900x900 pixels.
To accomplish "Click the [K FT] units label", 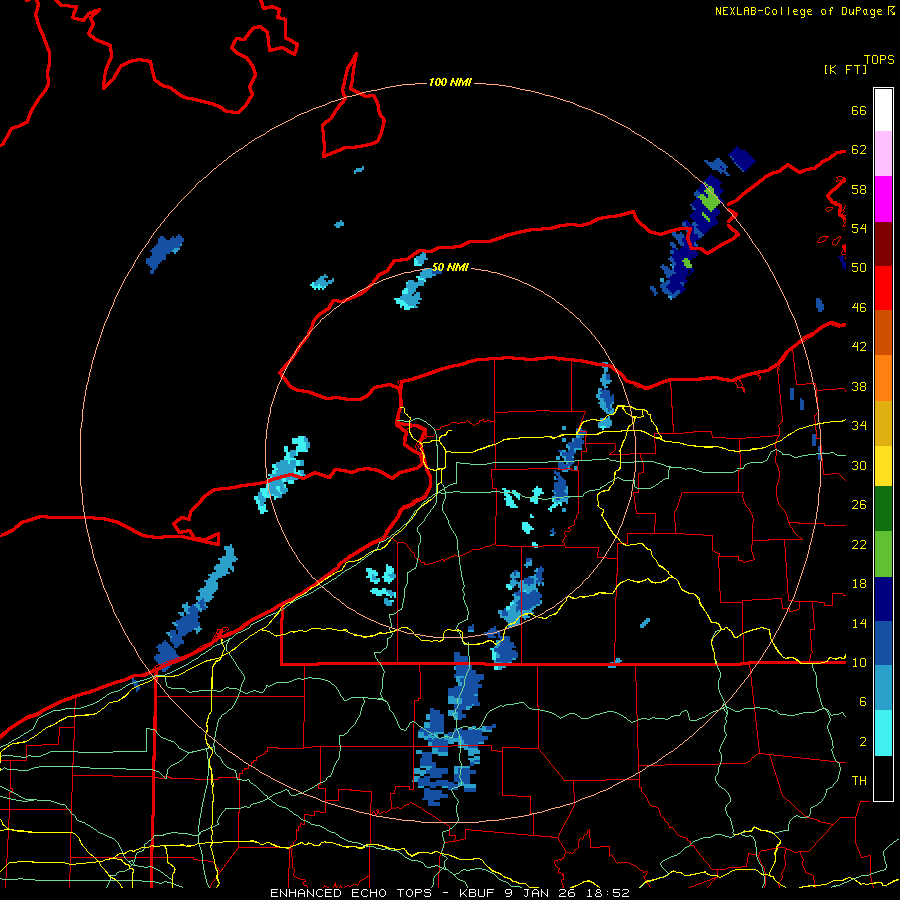I will coord(845,69).
